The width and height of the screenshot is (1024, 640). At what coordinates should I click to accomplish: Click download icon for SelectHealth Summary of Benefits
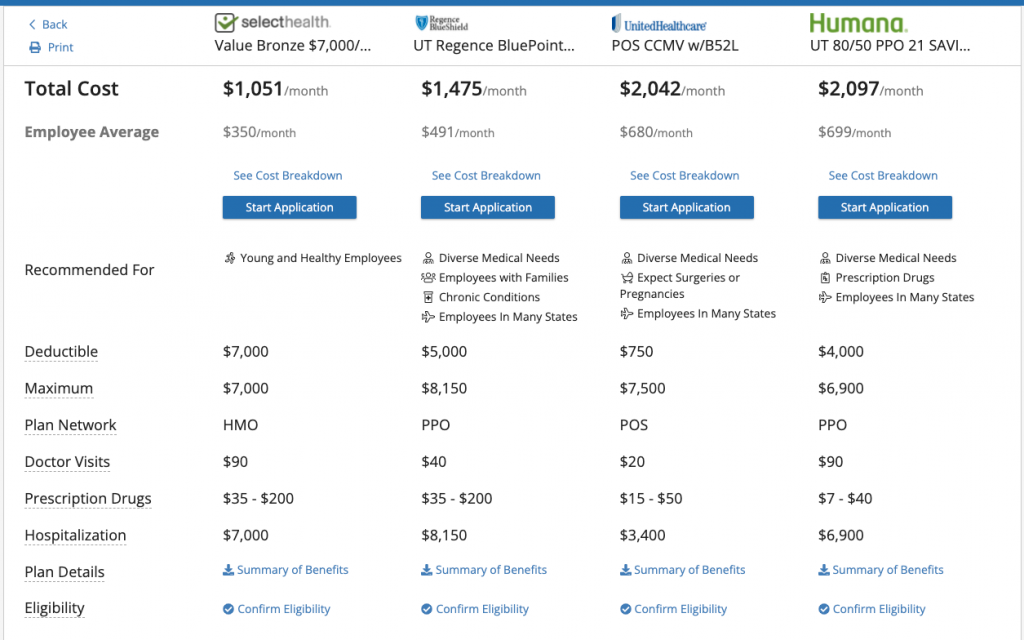[x=228, y=570]
